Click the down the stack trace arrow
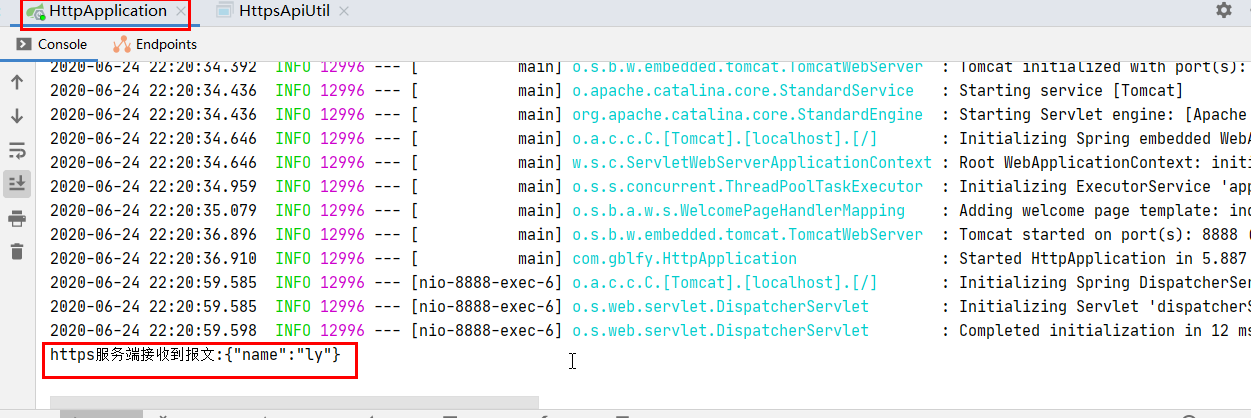1251x418 pixels. click(x=16, y=117)
